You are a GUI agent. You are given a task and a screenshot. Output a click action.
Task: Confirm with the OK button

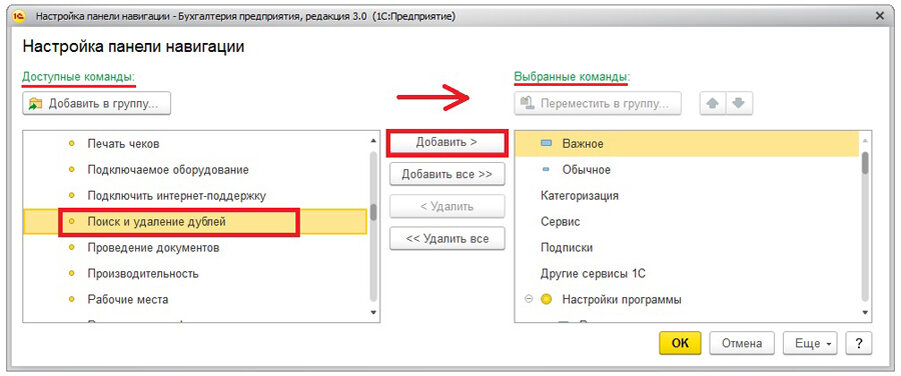[x=680, y=343]
